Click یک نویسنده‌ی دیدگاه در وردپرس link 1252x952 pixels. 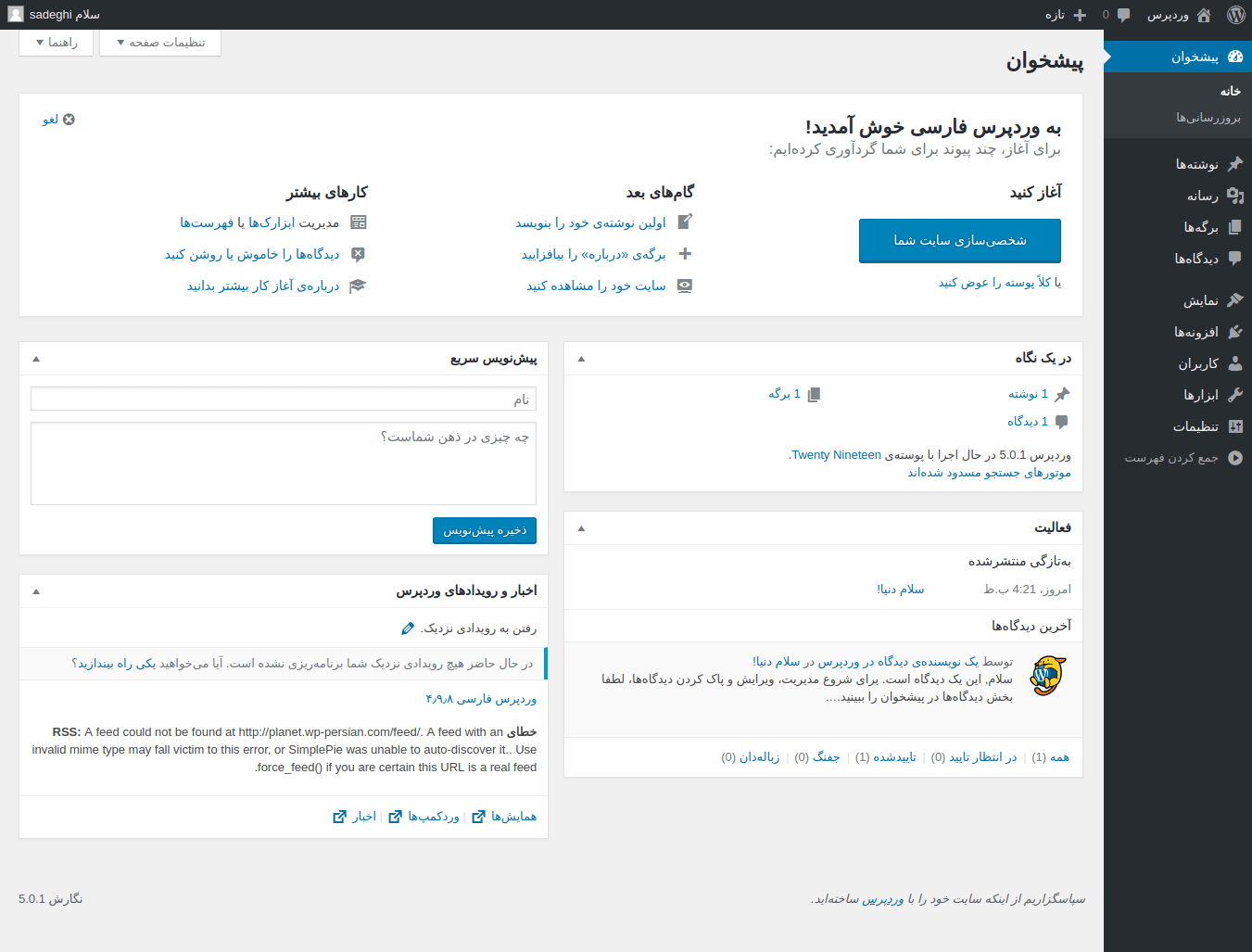pyautogui.click(x=899, y=662)
